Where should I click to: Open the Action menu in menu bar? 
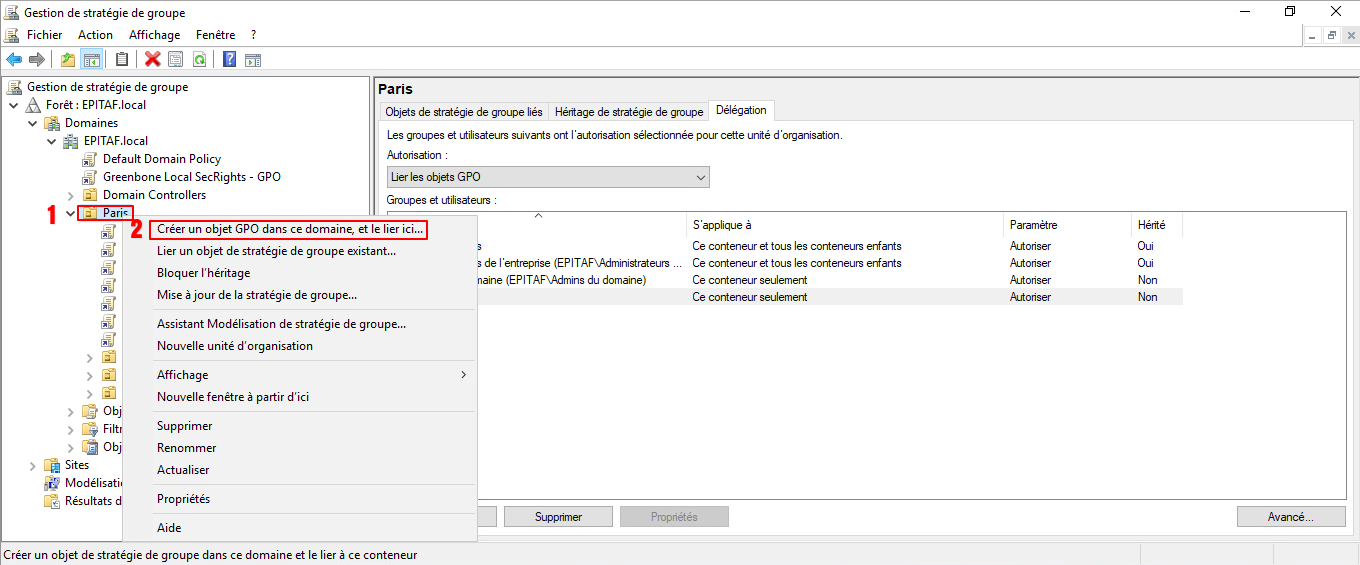(x=95, y=35)
